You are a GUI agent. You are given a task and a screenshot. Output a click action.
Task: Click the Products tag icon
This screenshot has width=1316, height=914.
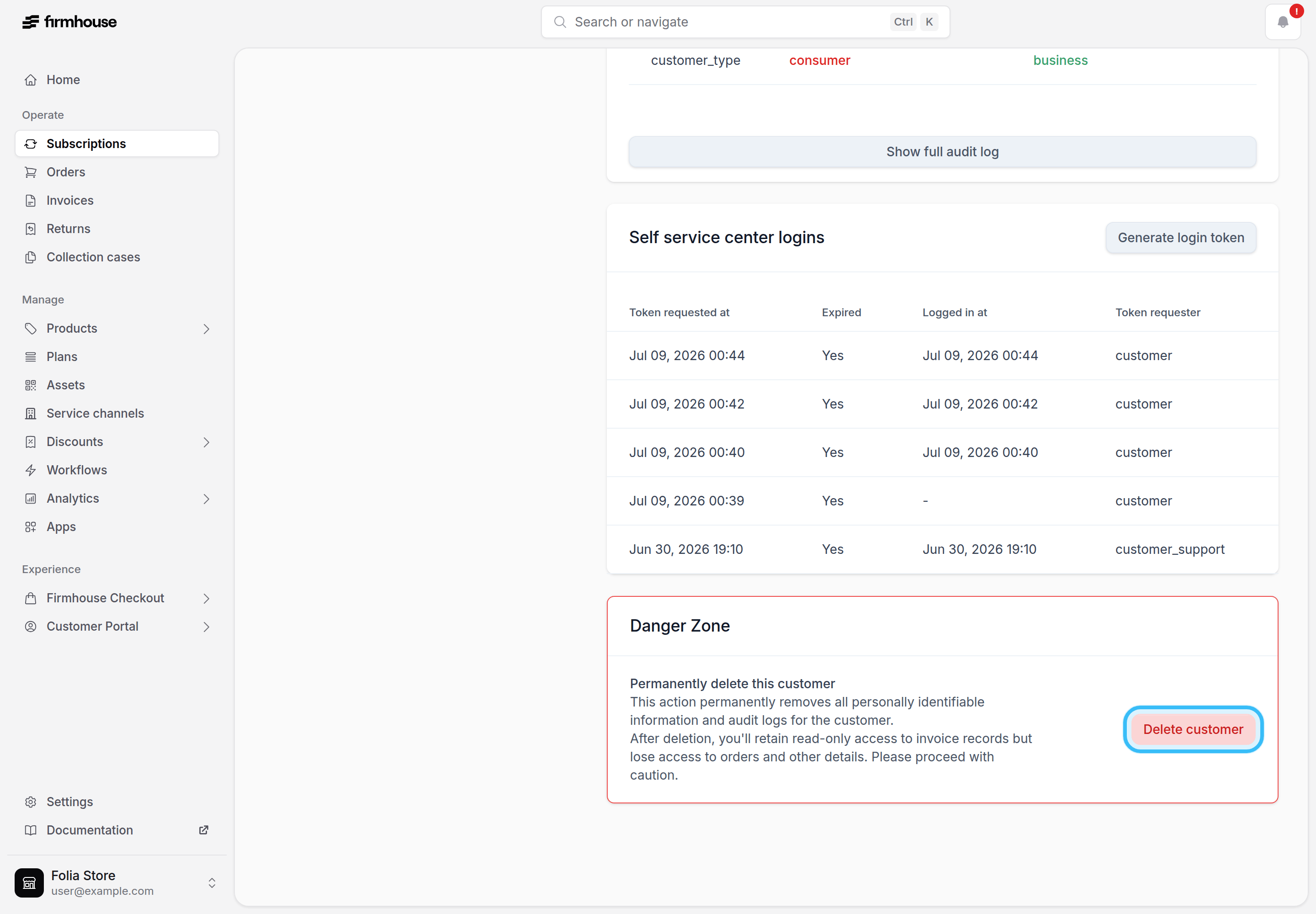coord(31,328)
